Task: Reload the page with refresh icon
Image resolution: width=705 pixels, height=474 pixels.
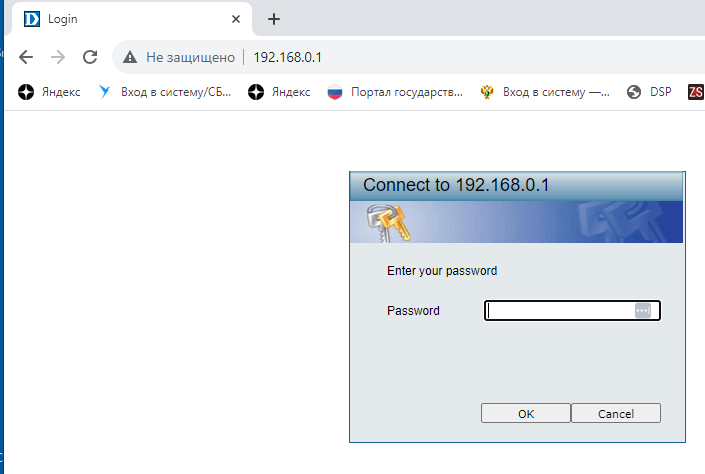Action: tap(90, 57)
